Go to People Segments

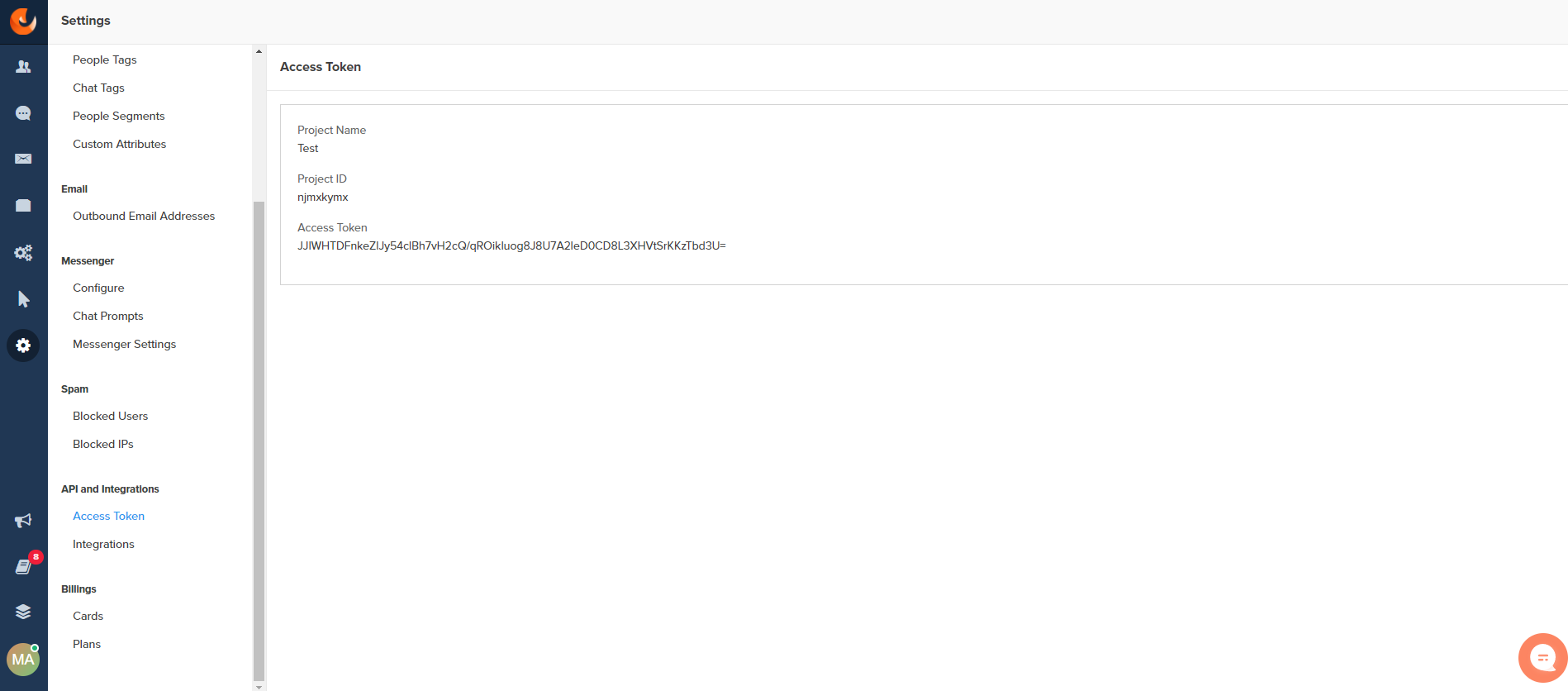click(x=119, y=116)
